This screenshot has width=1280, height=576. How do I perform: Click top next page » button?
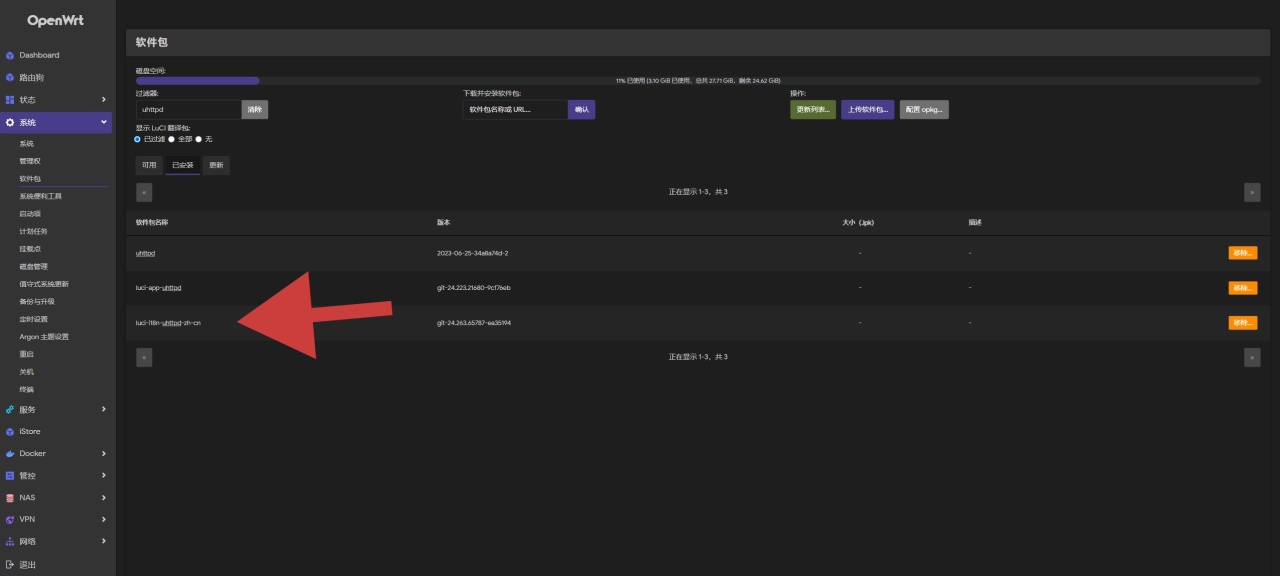coord(1252,192)
